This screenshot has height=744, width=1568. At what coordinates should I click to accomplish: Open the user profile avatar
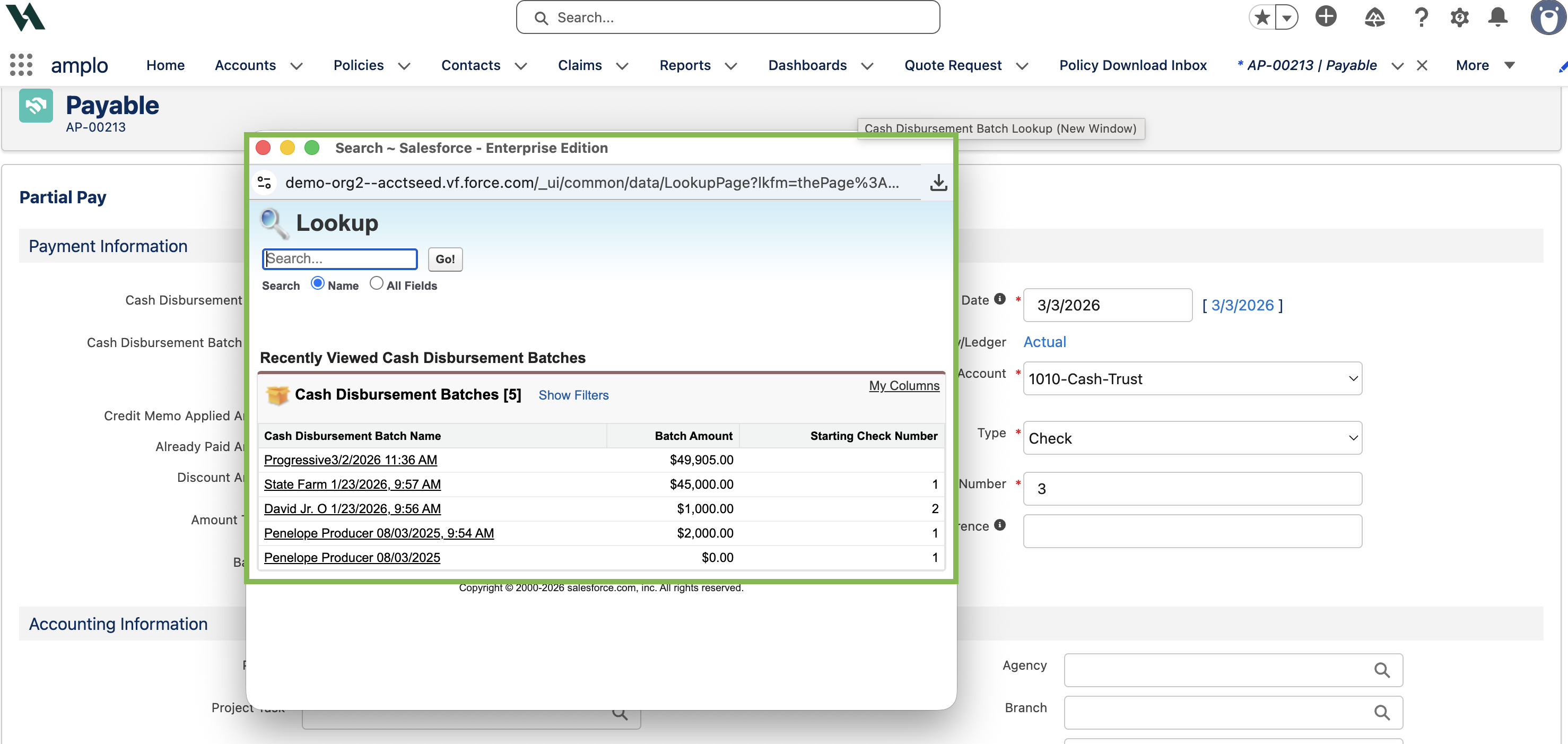(1548, 17)
